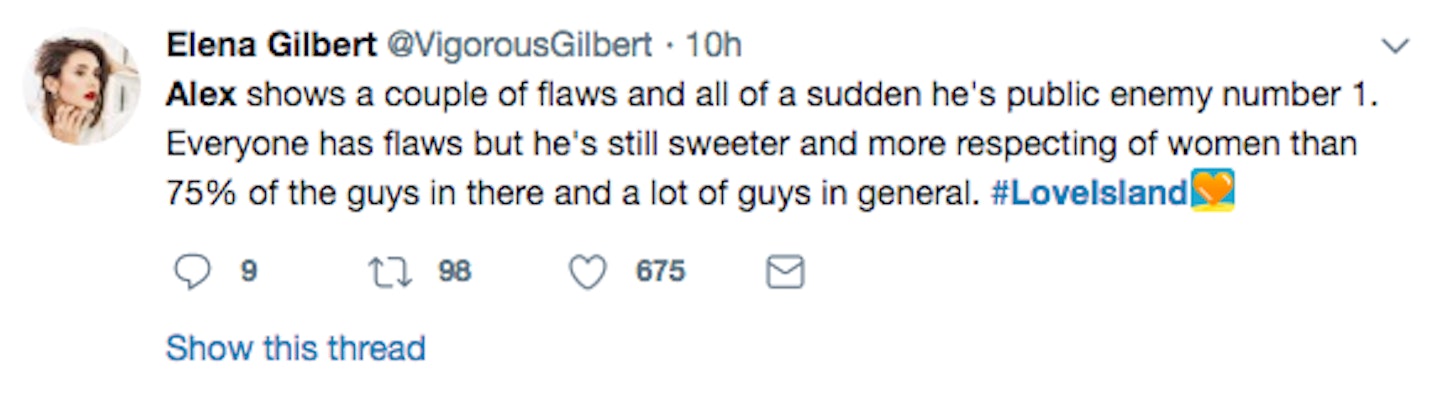Click the reply speech bubble icon

coord(191,272)
